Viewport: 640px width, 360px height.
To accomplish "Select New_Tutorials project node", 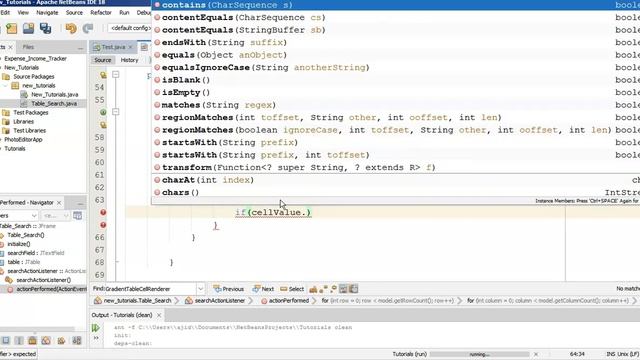I will [x=21, y=67].
